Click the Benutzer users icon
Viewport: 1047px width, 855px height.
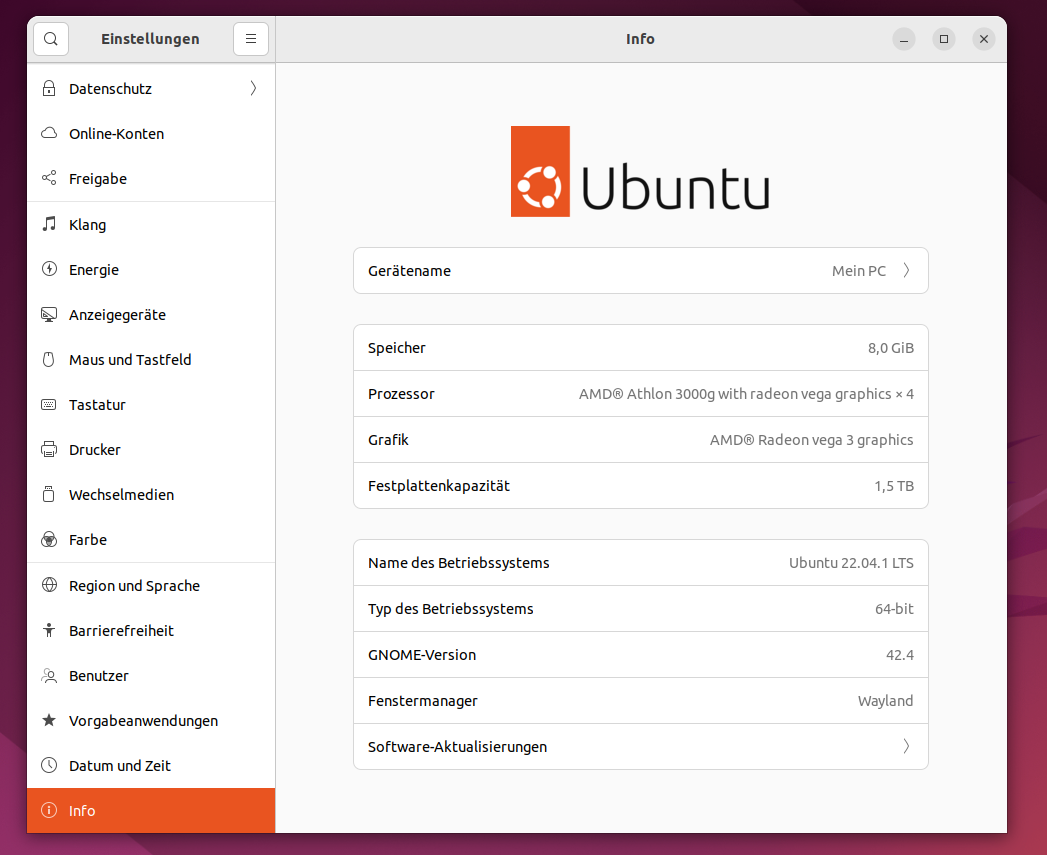tap(49, 675)
